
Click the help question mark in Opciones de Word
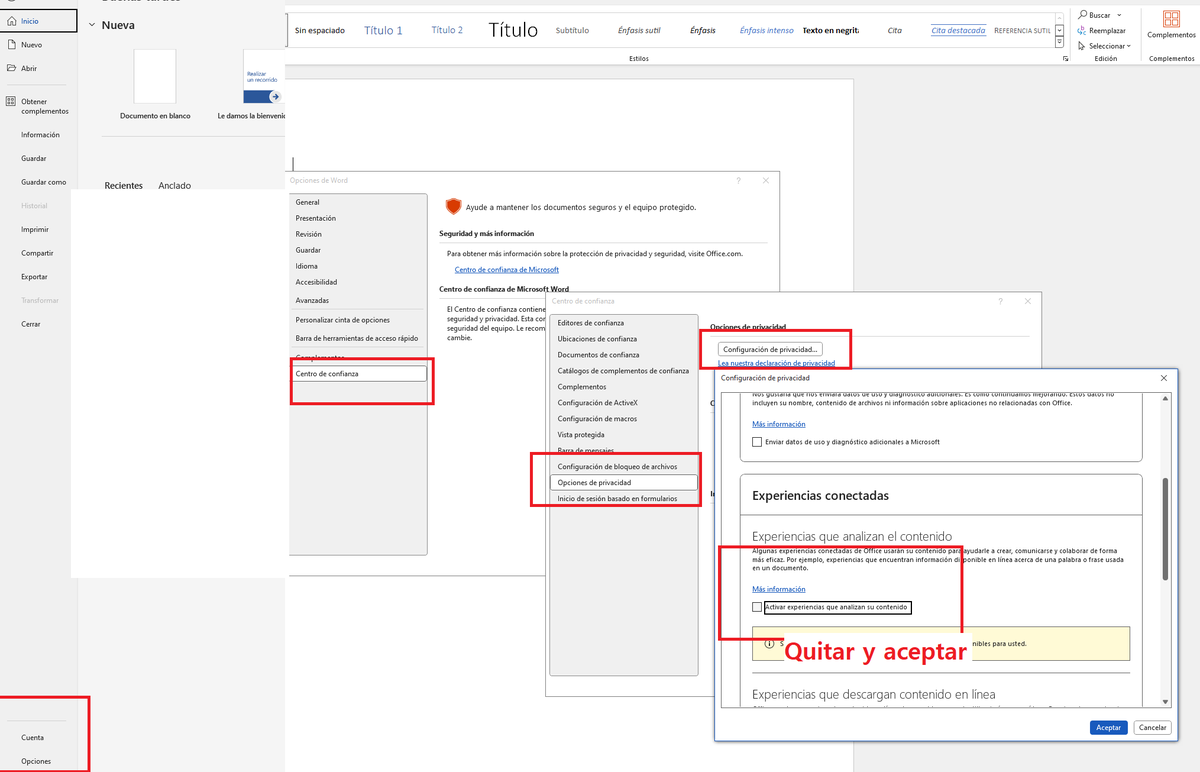[x=738, y=181]
